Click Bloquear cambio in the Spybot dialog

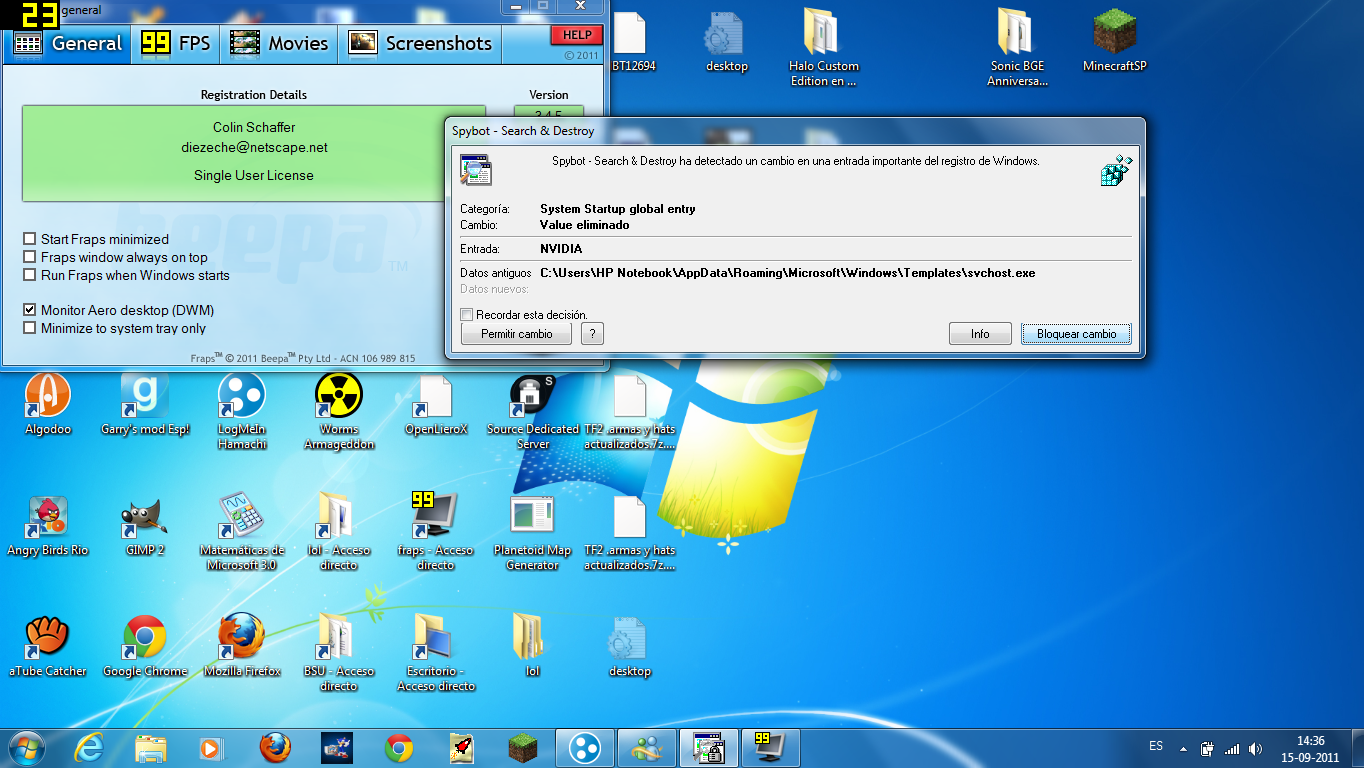coord(1076,334)
